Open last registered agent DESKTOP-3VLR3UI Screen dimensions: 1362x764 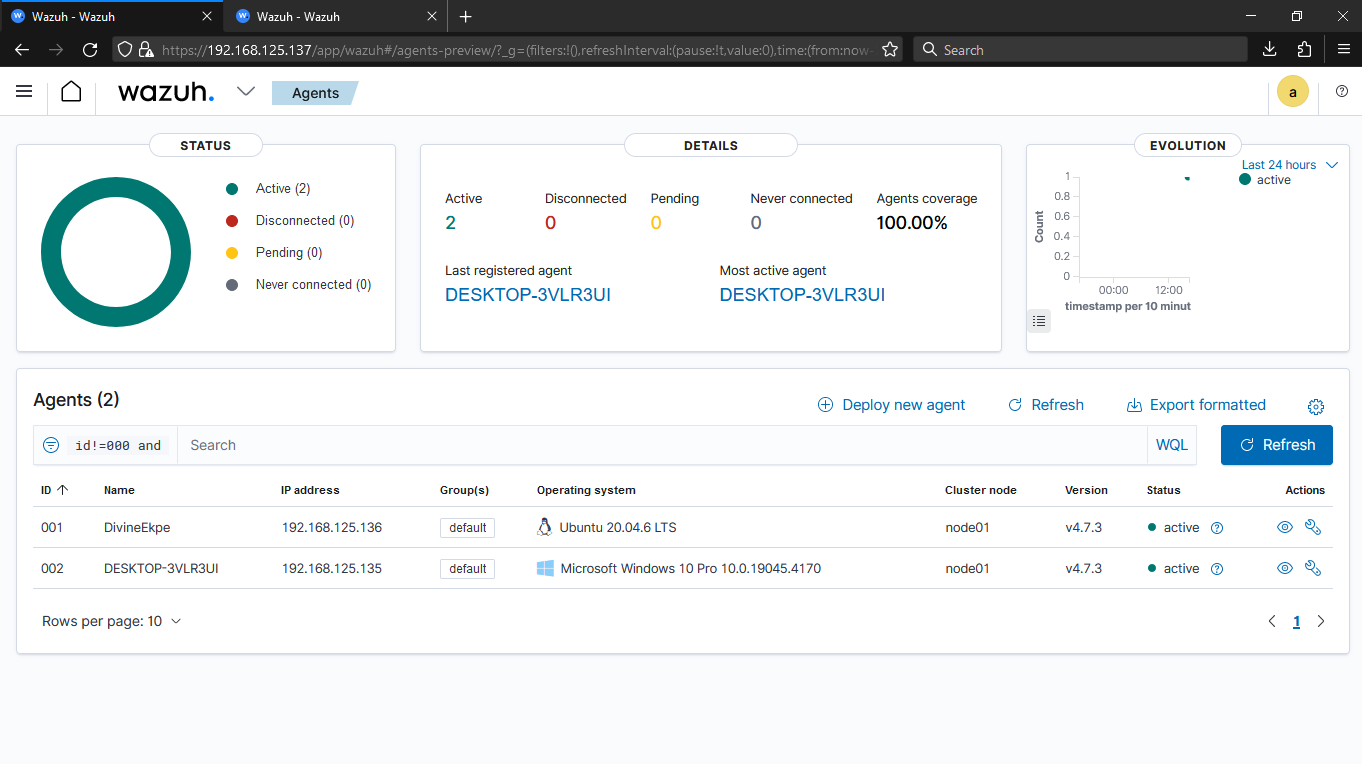[528, 295]
